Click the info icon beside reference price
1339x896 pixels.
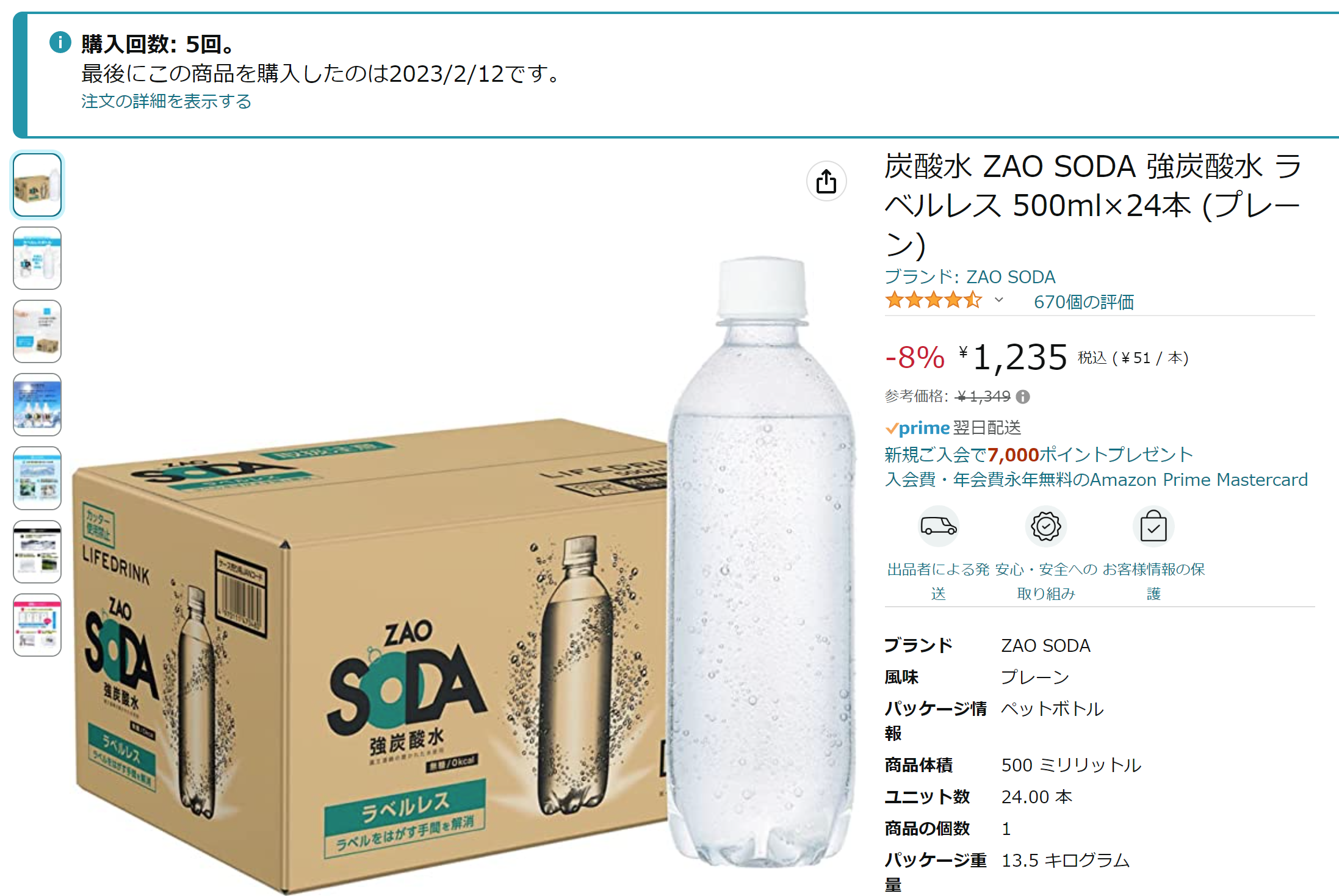tap(1023, 397)
